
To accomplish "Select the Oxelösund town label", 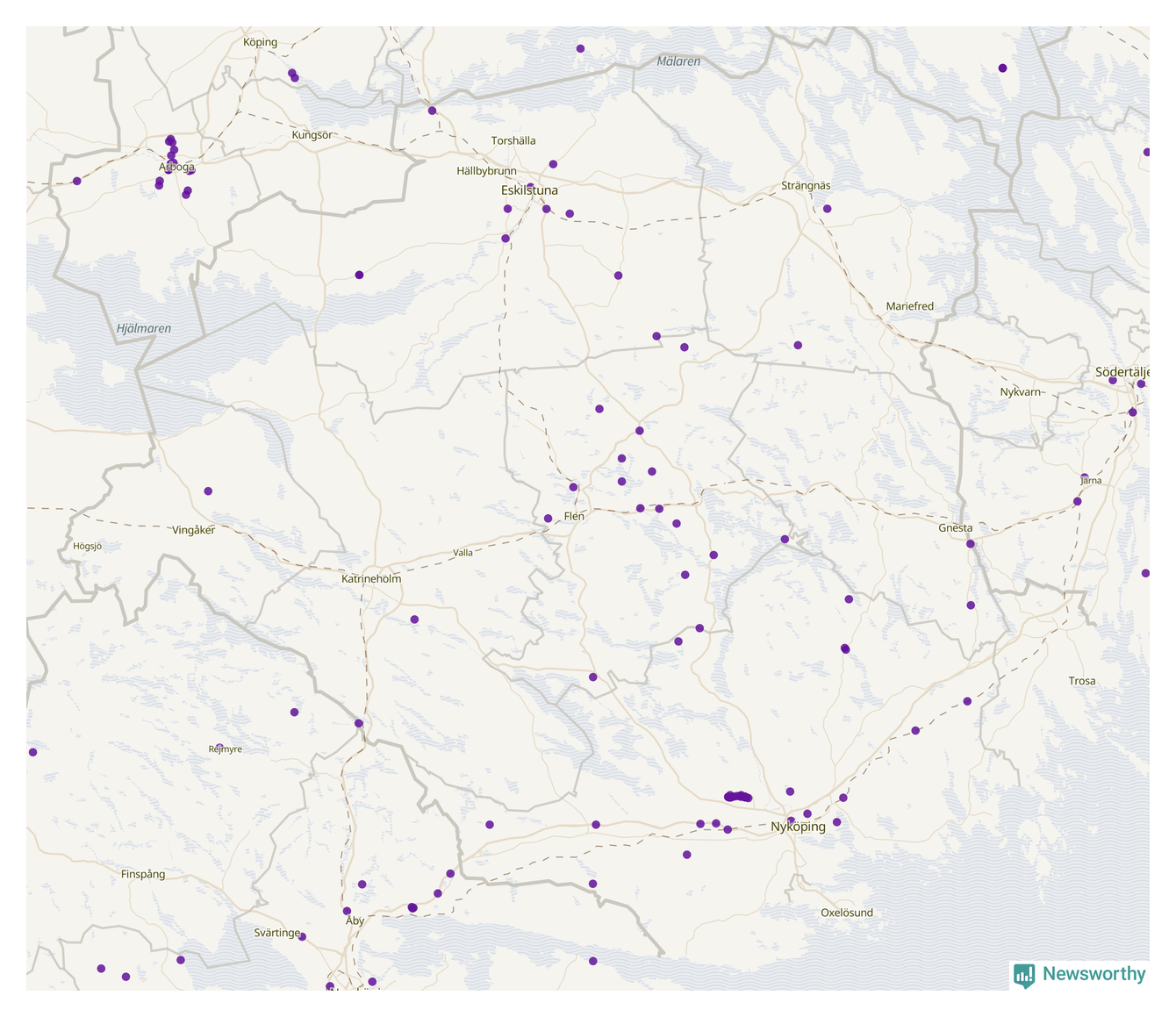I will [x=847, y=913].
